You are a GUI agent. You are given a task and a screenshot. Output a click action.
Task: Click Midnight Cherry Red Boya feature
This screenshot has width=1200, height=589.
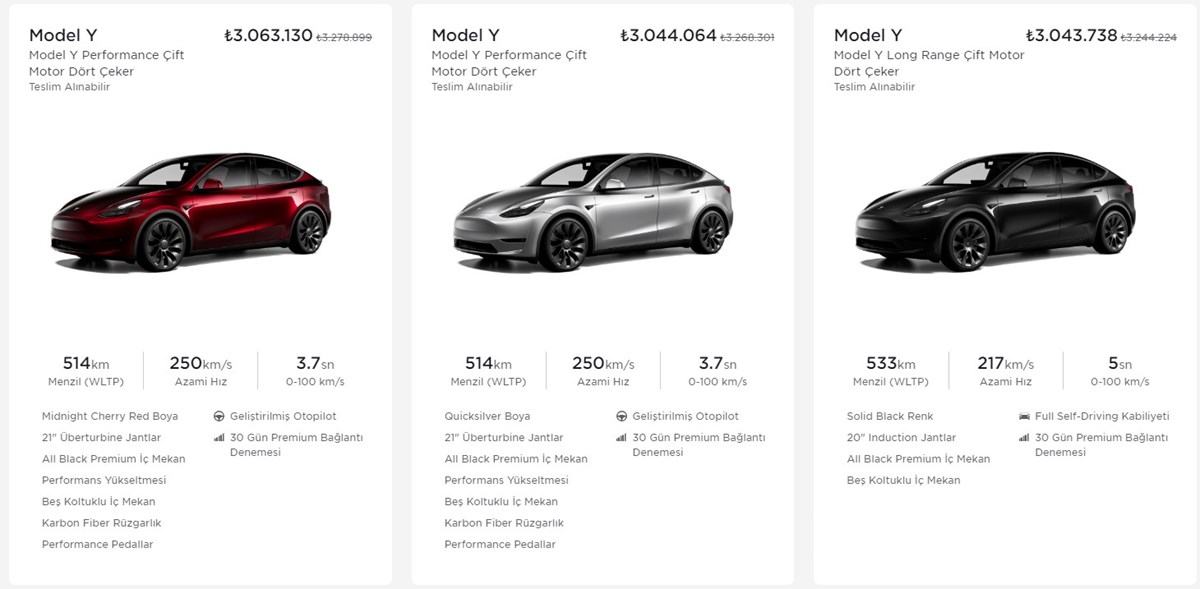tap(110, 416)
